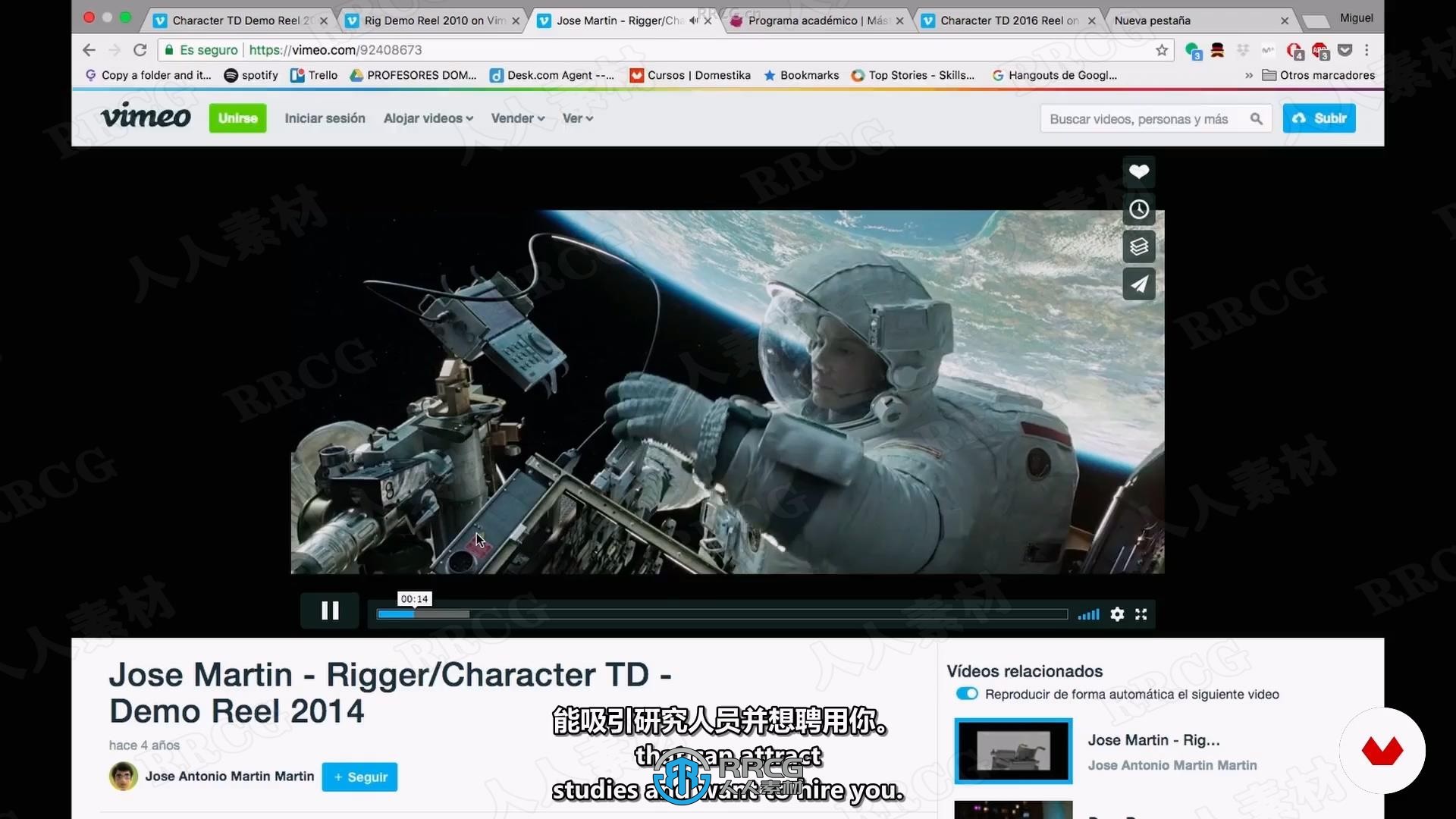This screenshot has width=1456, height=819.
Task: Open the Hangouts de Google bookmark
Action: (1055, 75)
